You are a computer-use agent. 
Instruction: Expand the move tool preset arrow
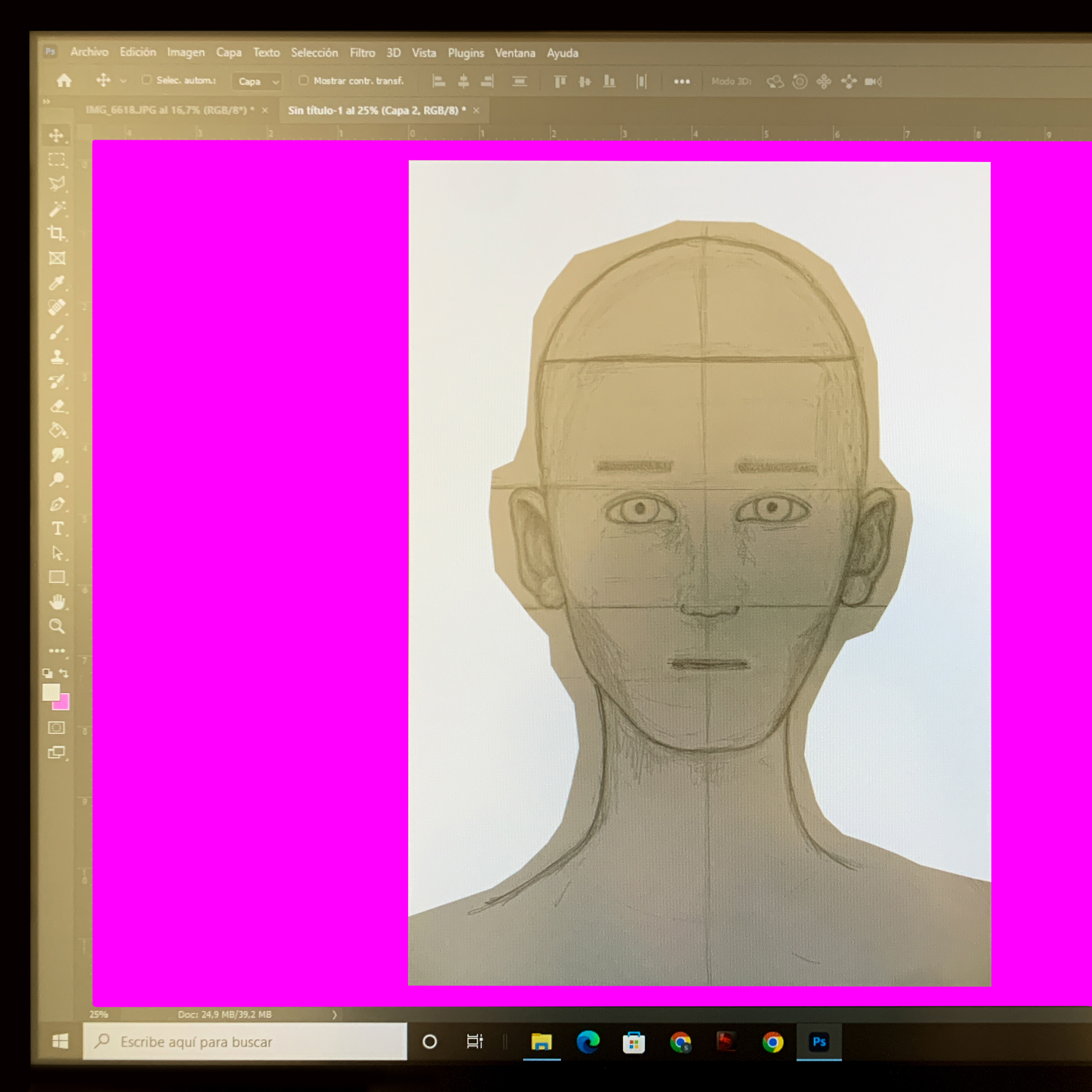123,81
